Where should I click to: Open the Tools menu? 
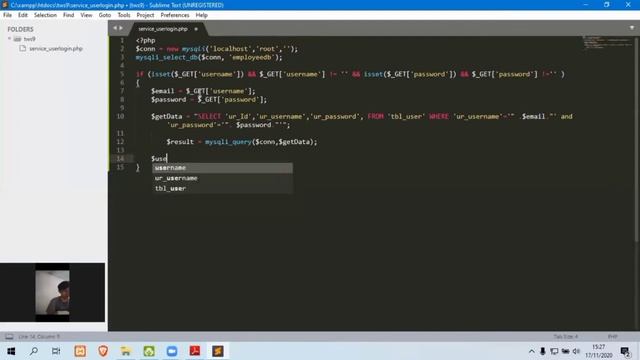(x=124, y=15)
